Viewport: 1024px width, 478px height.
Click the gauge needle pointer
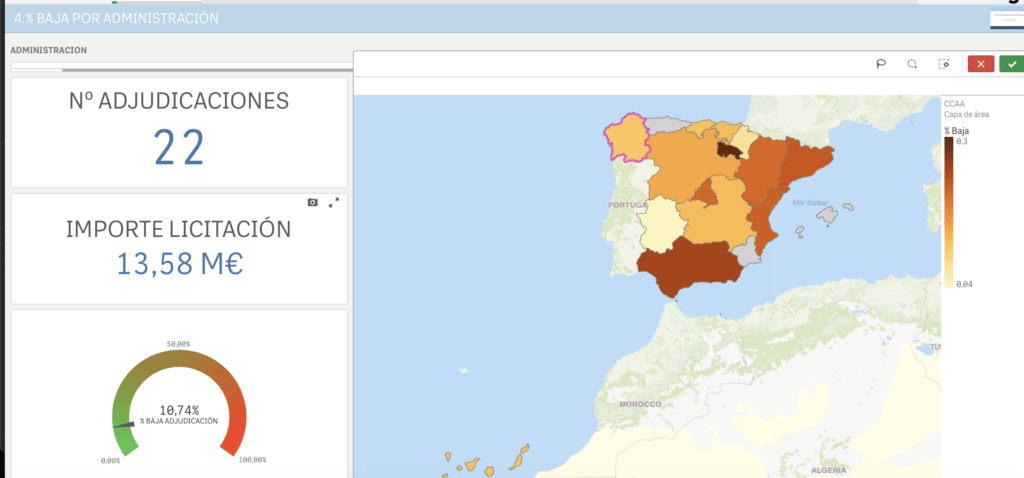[x=124, y=424]
